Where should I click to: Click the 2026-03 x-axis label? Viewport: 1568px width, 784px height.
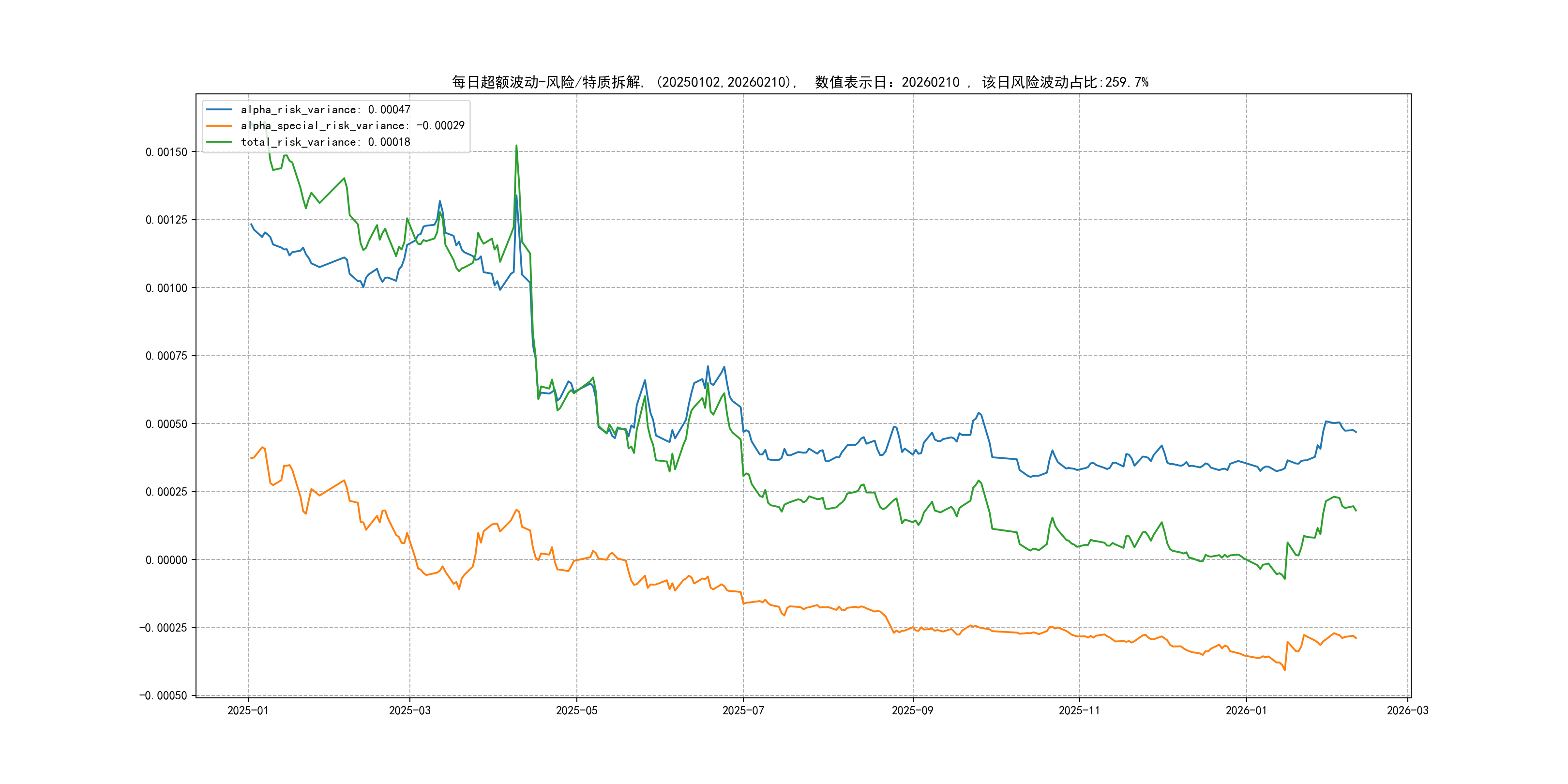coord(1407,710)
